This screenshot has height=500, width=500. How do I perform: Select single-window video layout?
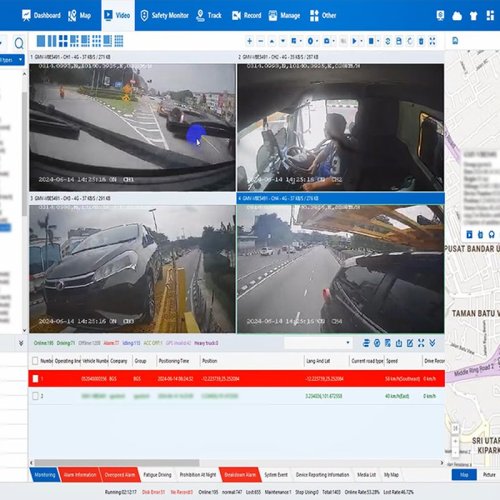click(x=41, y=41)
